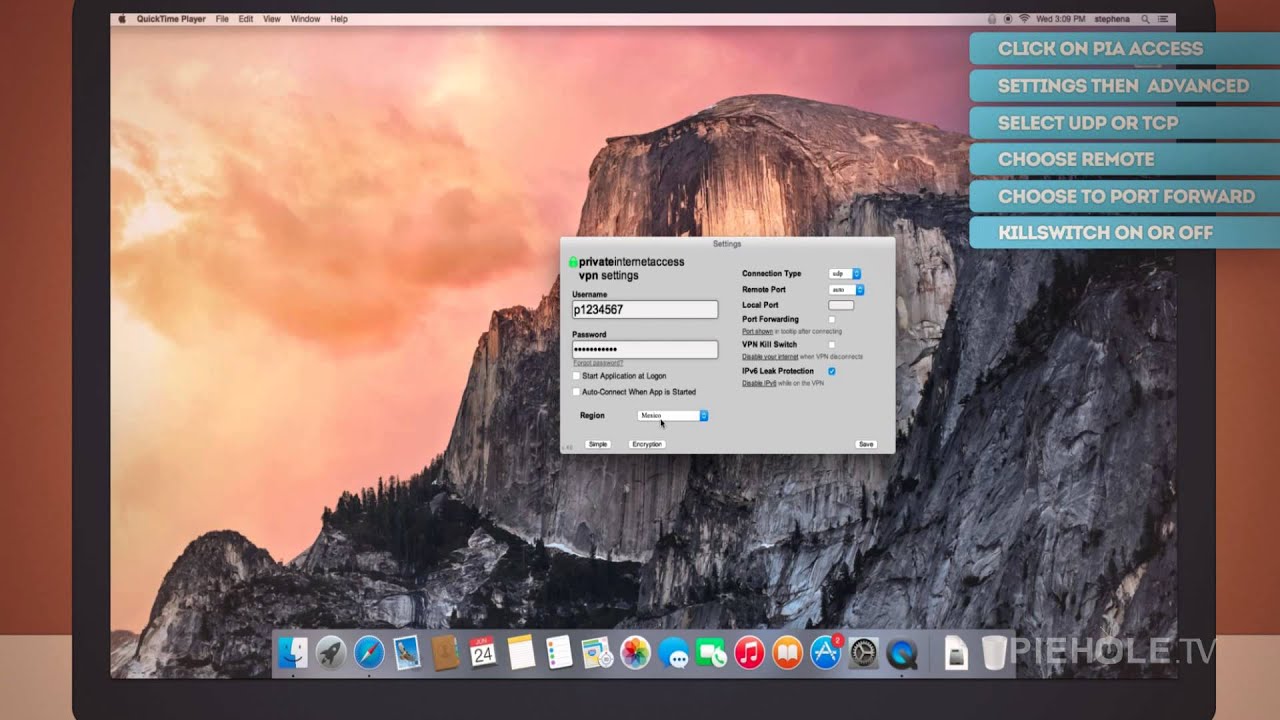Click the PIA lock menu bar icon
Image resolution: width=1280 pixels, height=720 pixels.
pos(992,19)
